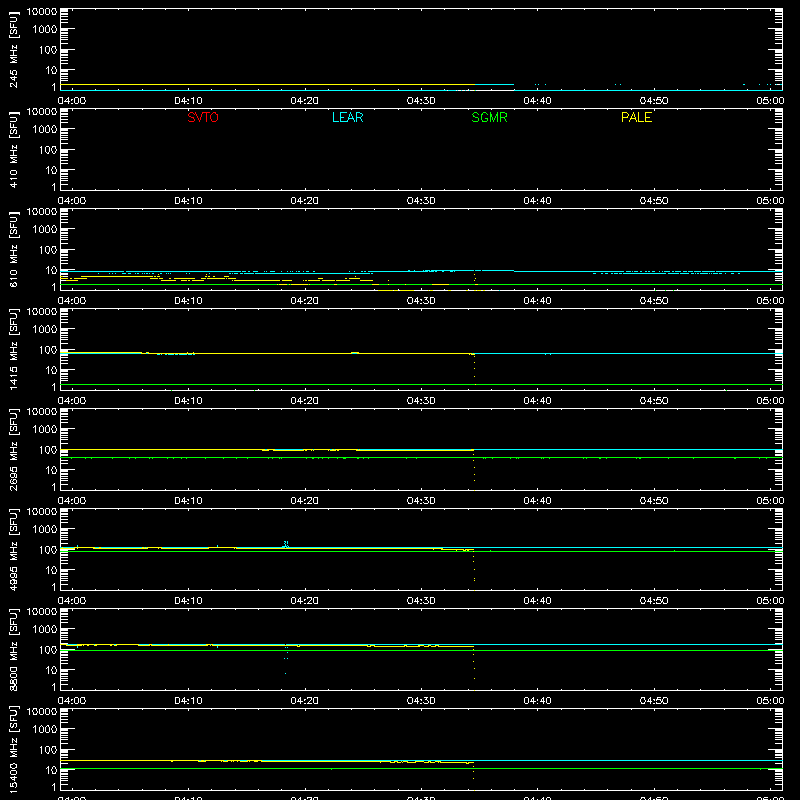The height and width of the screenshot is (800, 800).
Task: Click the 04:20 tick under the 4995 MHz panel
Action: click(x=305, y=601)
